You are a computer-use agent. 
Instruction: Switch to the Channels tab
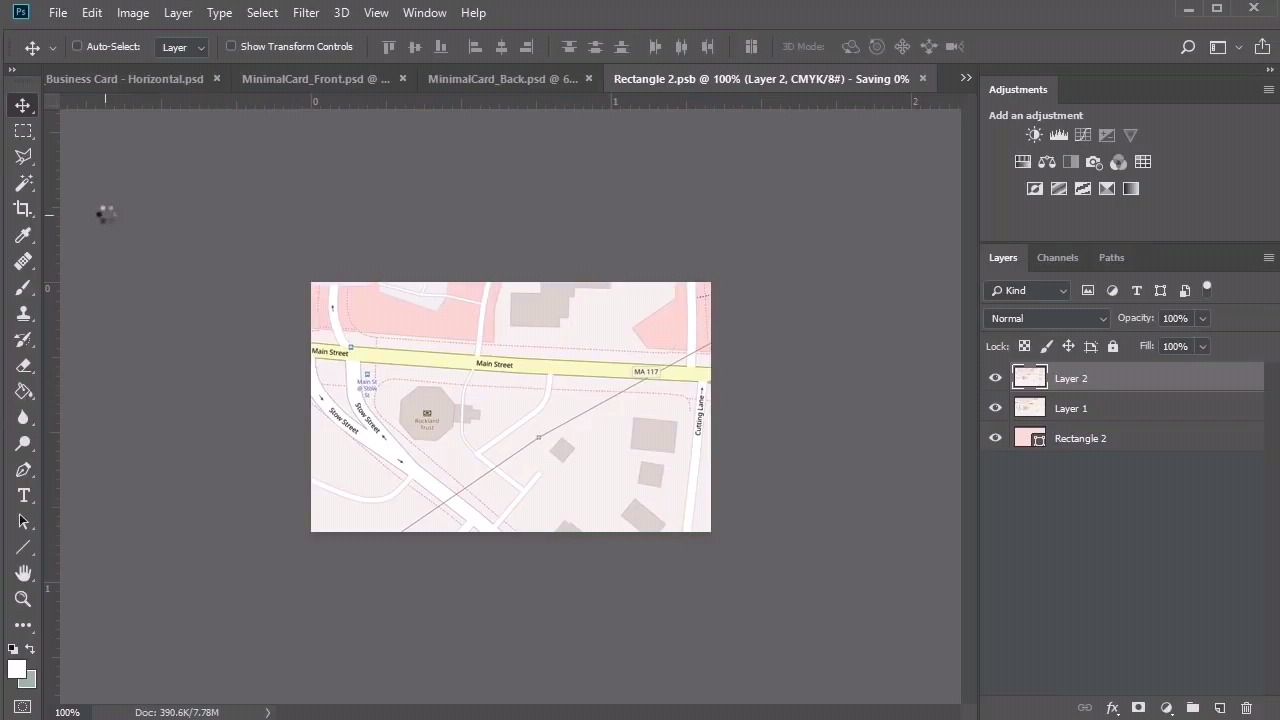[1057, 257]
